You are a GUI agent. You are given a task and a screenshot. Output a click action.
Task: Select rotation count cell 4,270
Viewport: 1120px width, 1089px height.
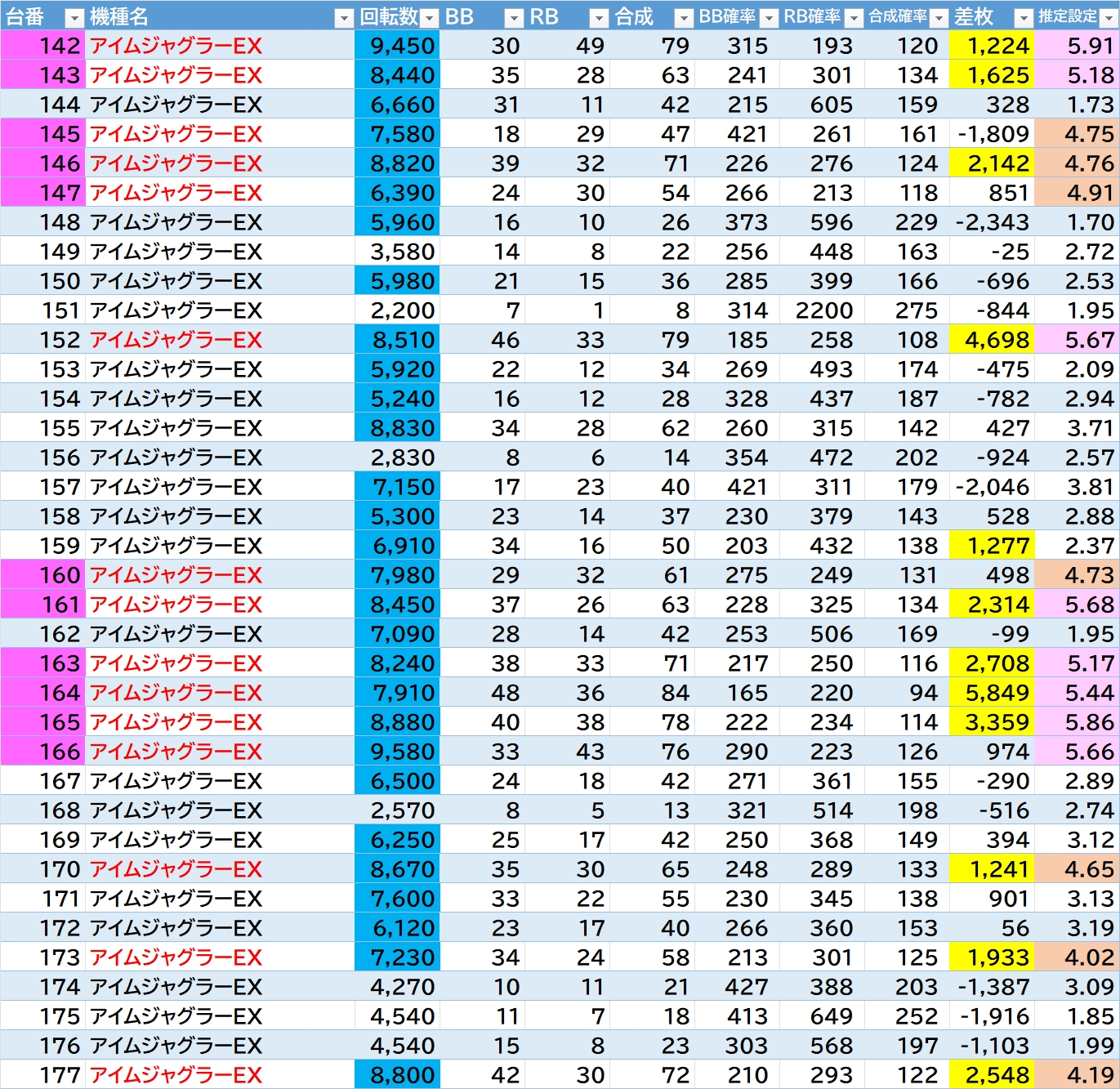pyautogui.click(x=397, y=987)
